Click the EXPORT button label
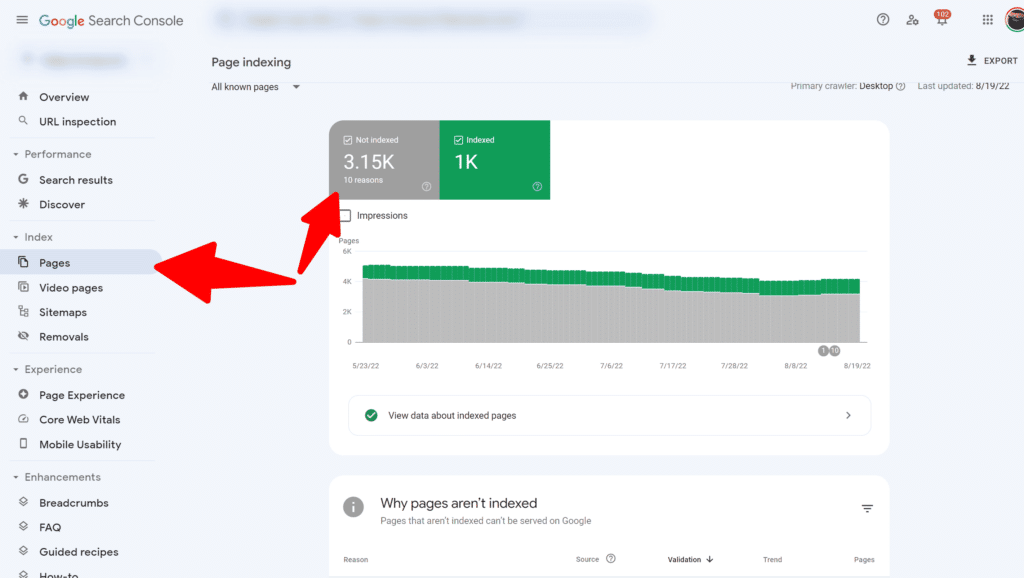The image size is (1024, 578). tap(1000, 61)
